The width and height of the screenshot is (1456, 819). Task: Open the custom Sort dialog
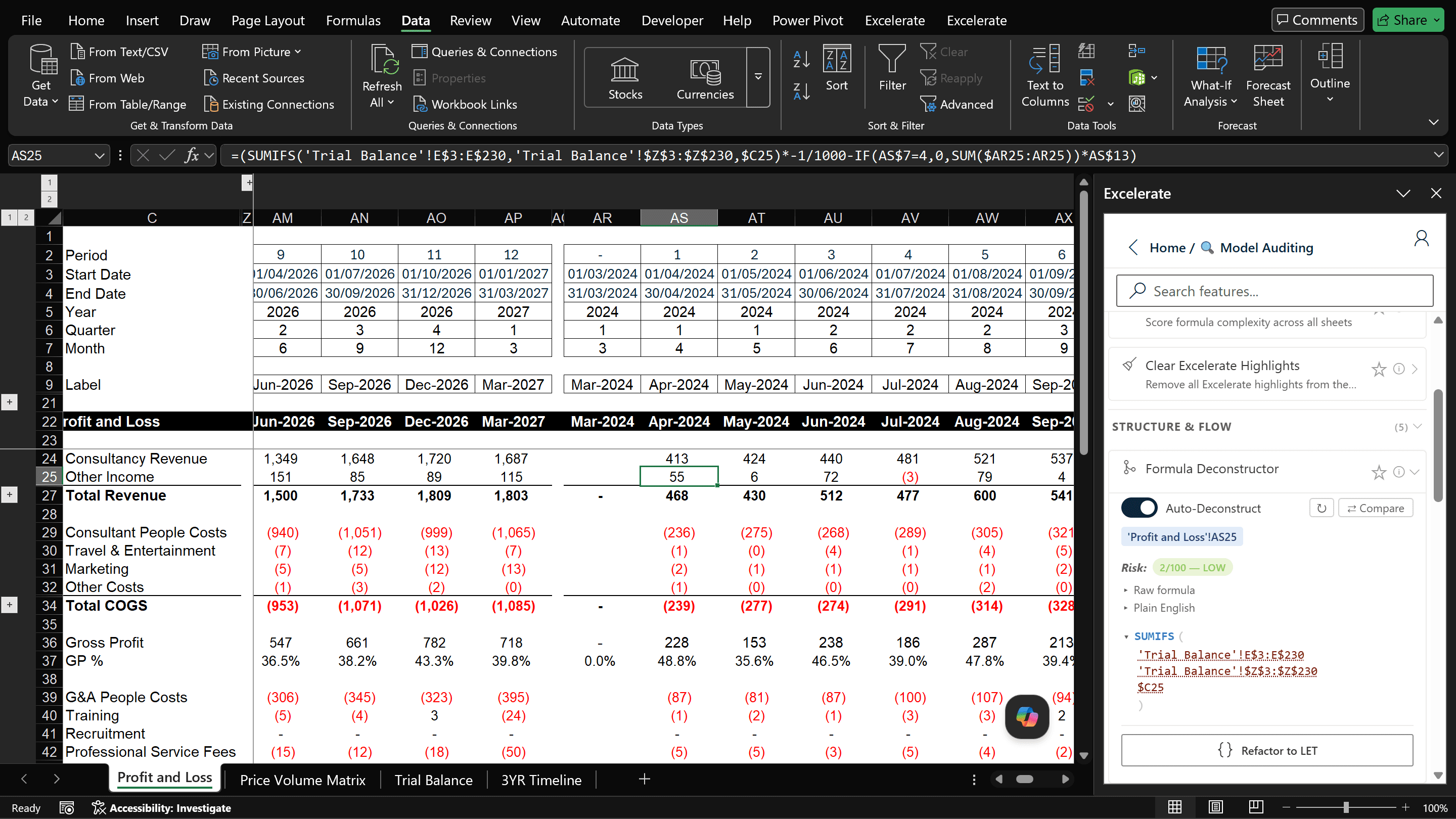(x=837, y=68)
